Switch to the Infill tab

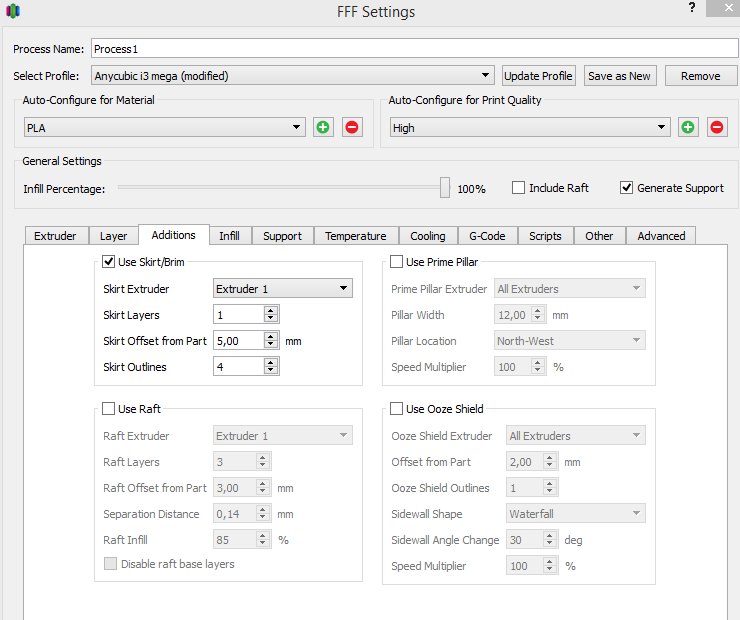(x=229, y=236)
